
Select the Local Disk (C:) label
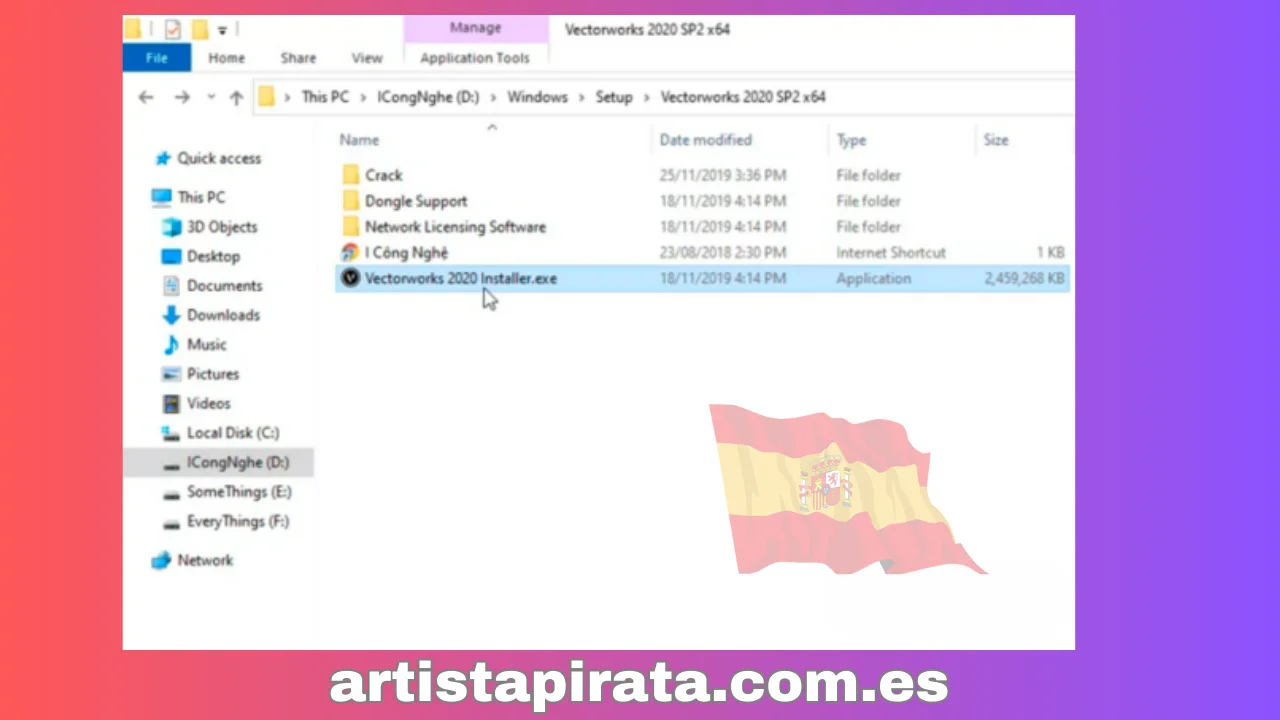coord(233,433)
